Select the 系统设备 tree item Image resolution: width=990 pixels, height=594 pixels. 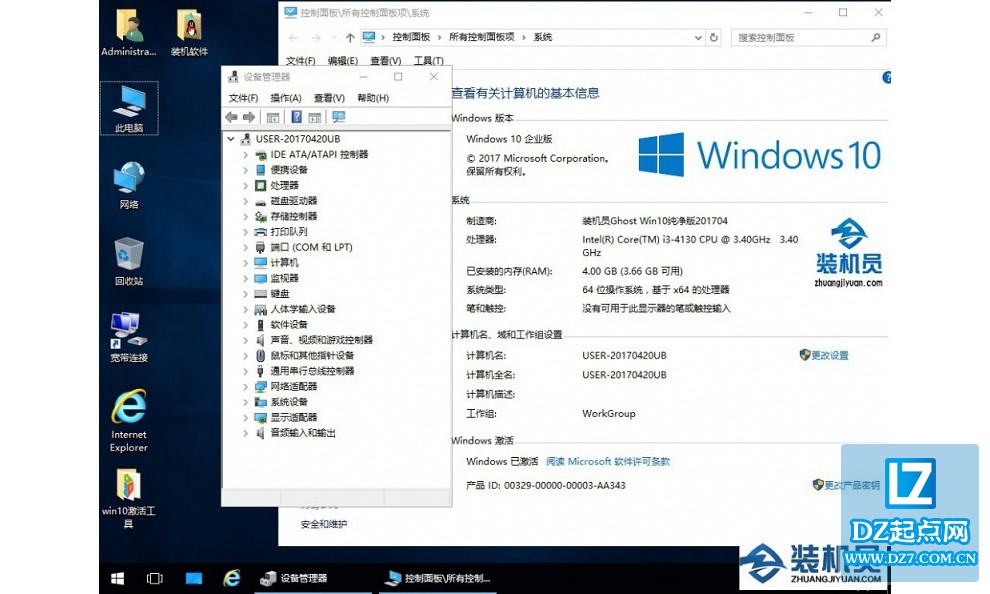pyautogui.click(x=289, y=402)
